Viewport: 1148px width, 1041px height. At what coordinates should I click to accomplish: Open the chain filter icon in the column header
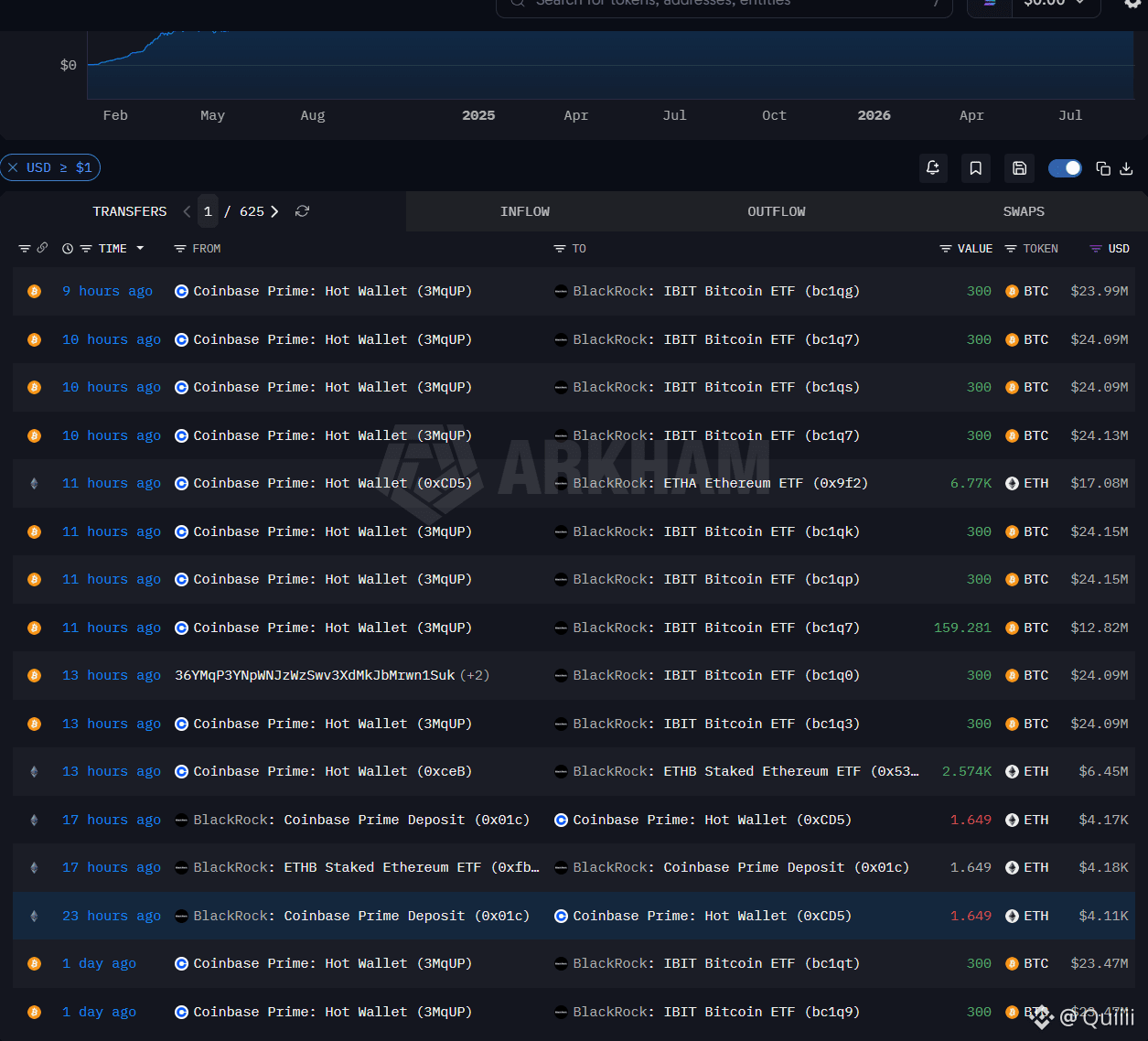pos(25,249)
